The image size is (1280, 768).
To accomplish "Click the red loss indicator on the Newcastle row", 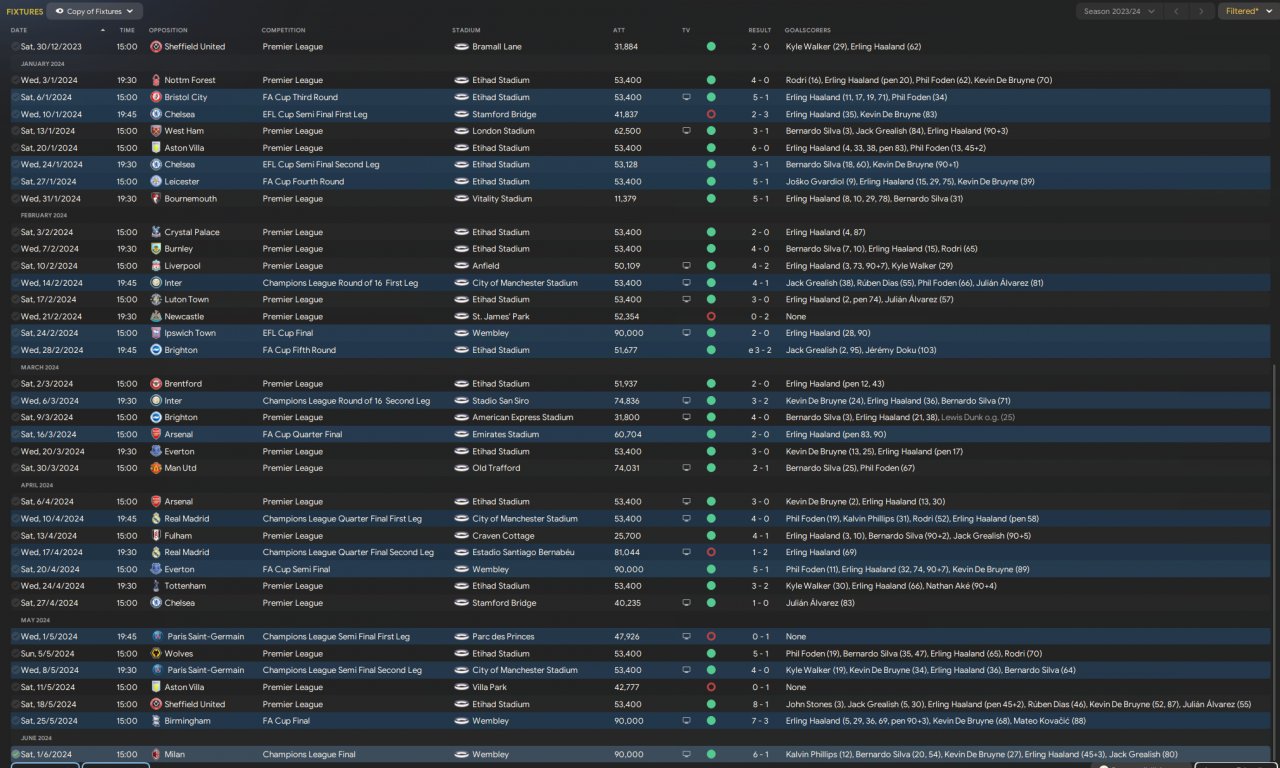I will tap(711, 316).
